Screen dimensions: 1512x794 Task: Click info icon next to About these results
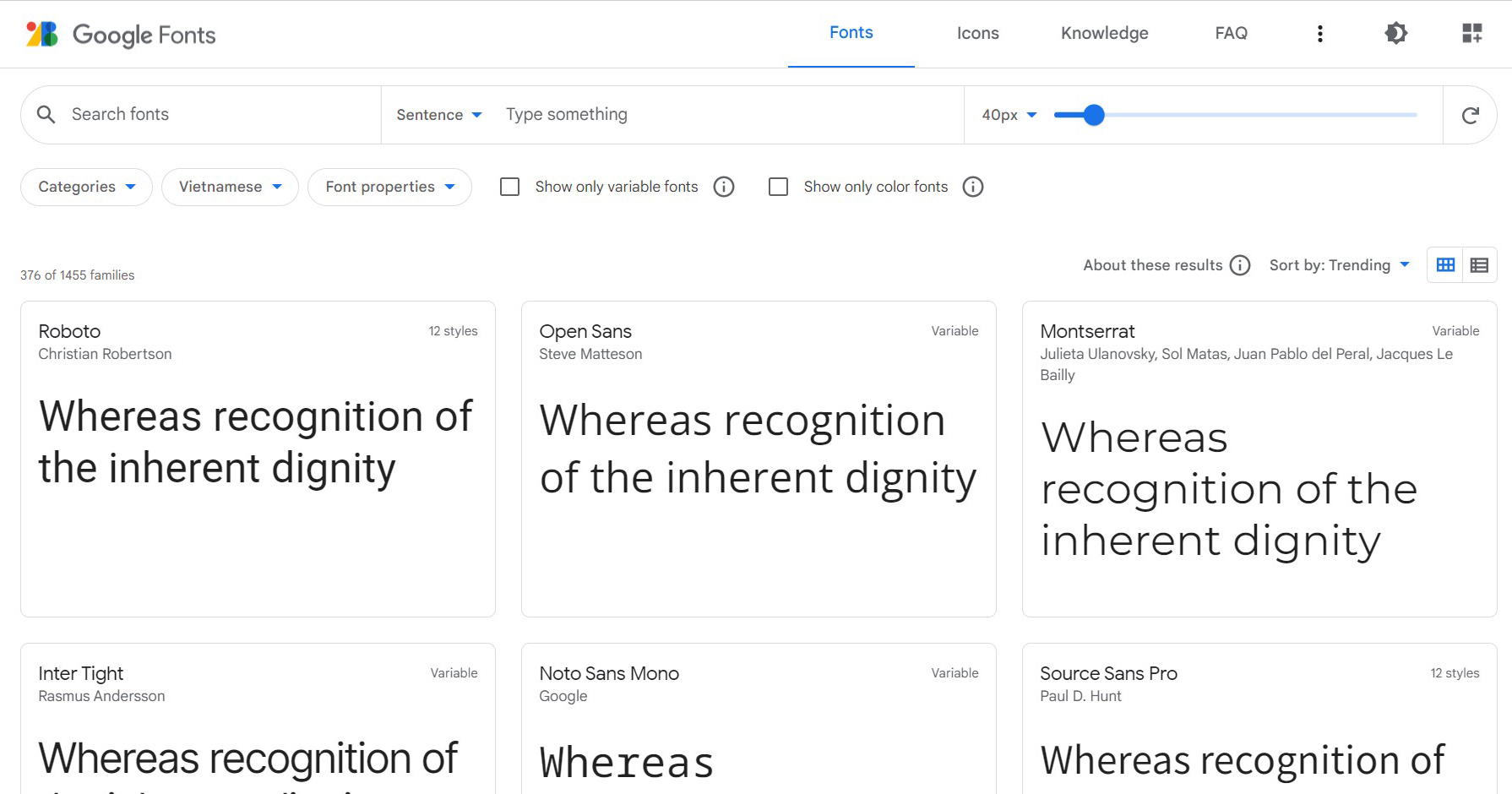pos(1240,265)
